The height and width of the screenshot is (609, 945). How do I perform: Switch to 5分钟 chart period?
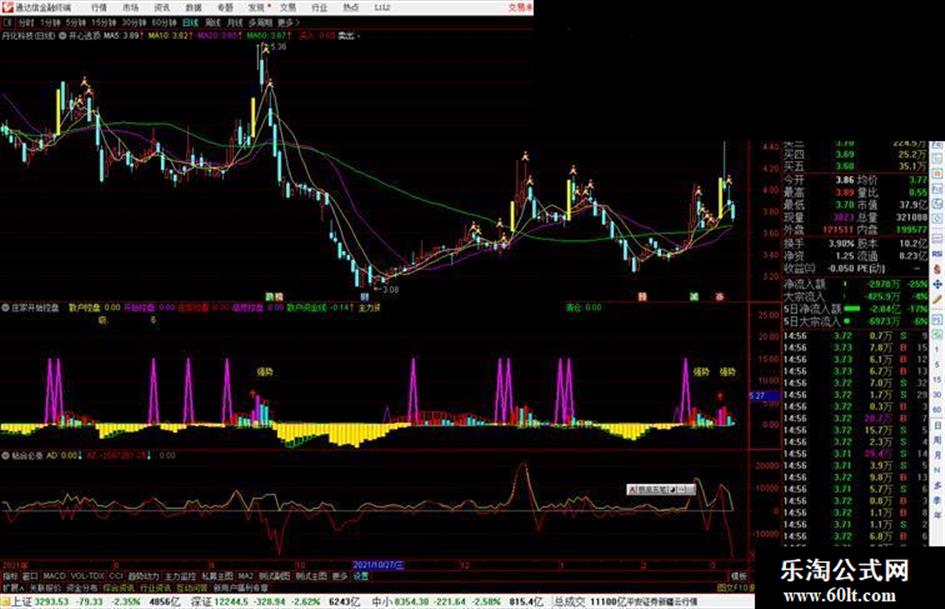pos(75,22)
